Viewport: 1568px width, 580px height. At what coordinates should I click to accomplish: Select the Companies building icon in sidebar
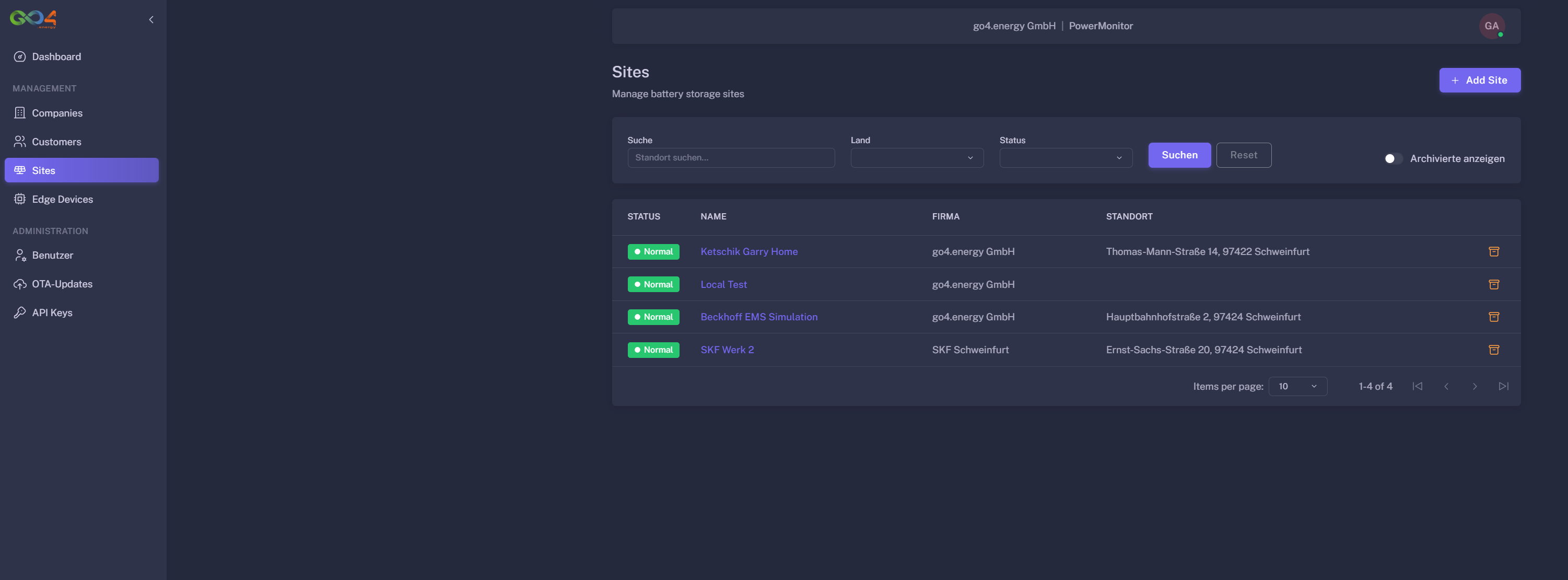tap(20, 113)
